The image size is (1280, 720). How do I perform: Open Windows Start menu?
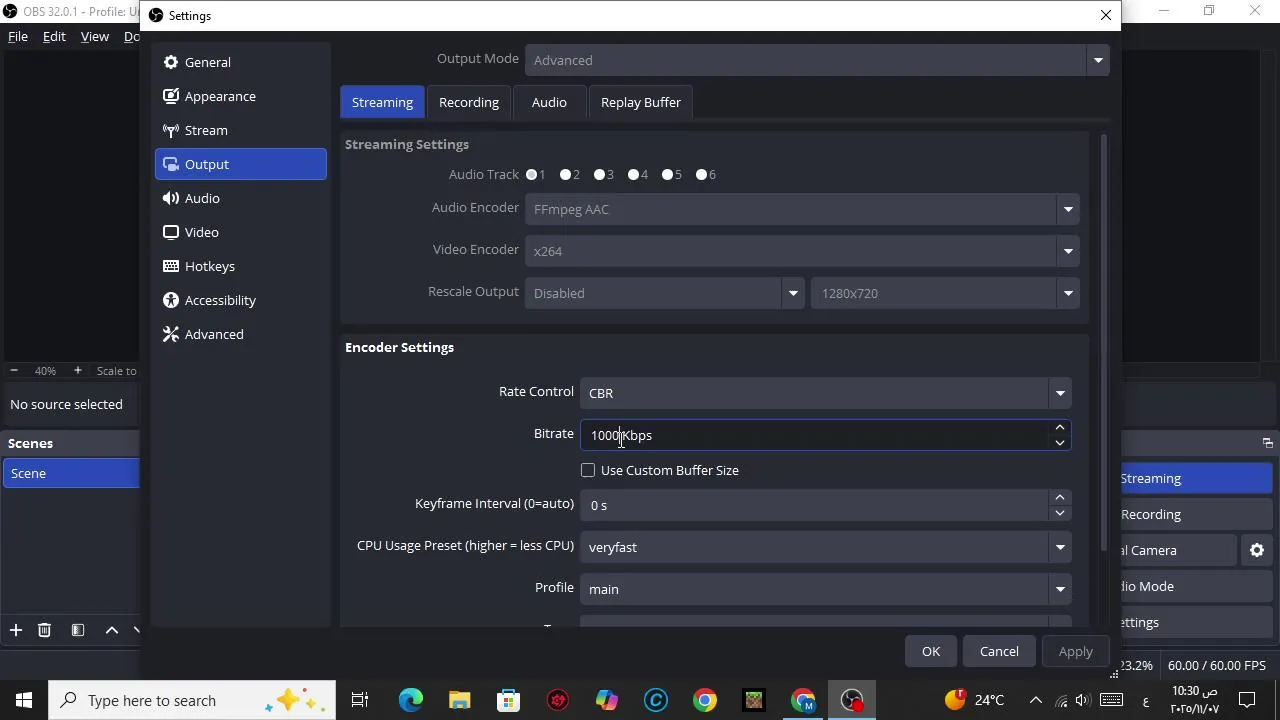24,700
